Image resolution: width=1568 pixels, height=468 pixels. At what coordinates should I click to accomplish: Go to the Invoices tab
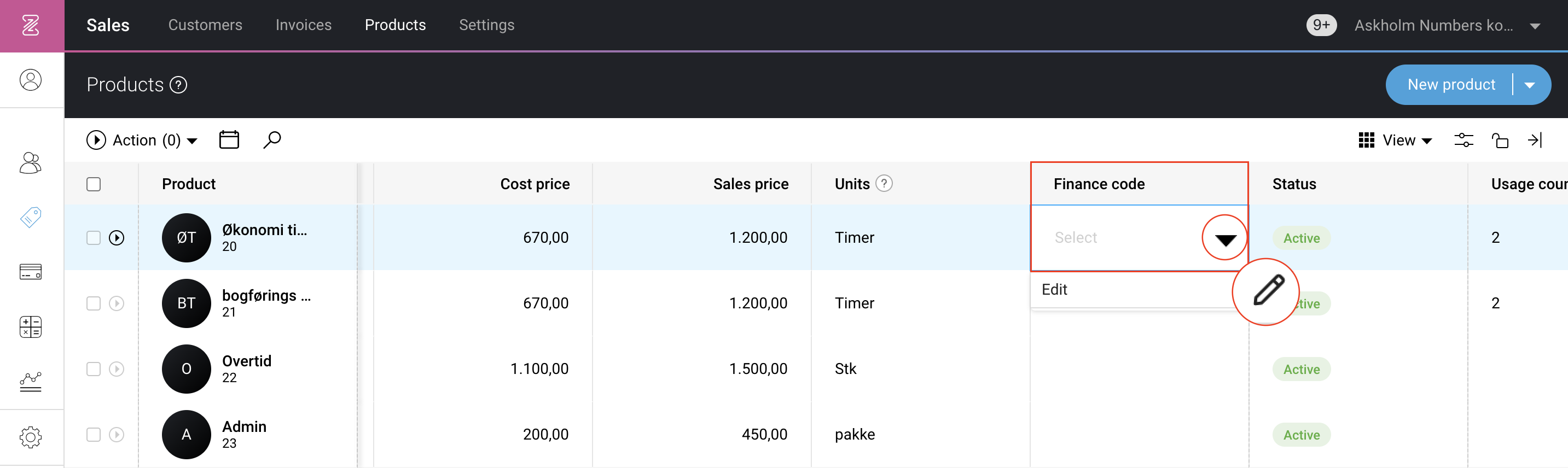point(304,25)
